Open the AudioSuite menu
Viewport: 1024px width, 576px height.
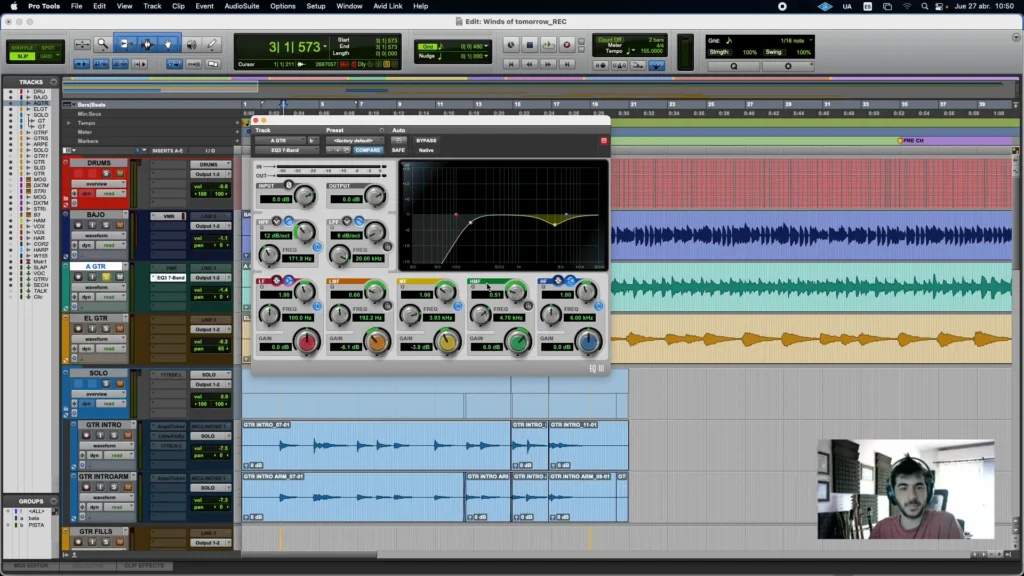242,7
